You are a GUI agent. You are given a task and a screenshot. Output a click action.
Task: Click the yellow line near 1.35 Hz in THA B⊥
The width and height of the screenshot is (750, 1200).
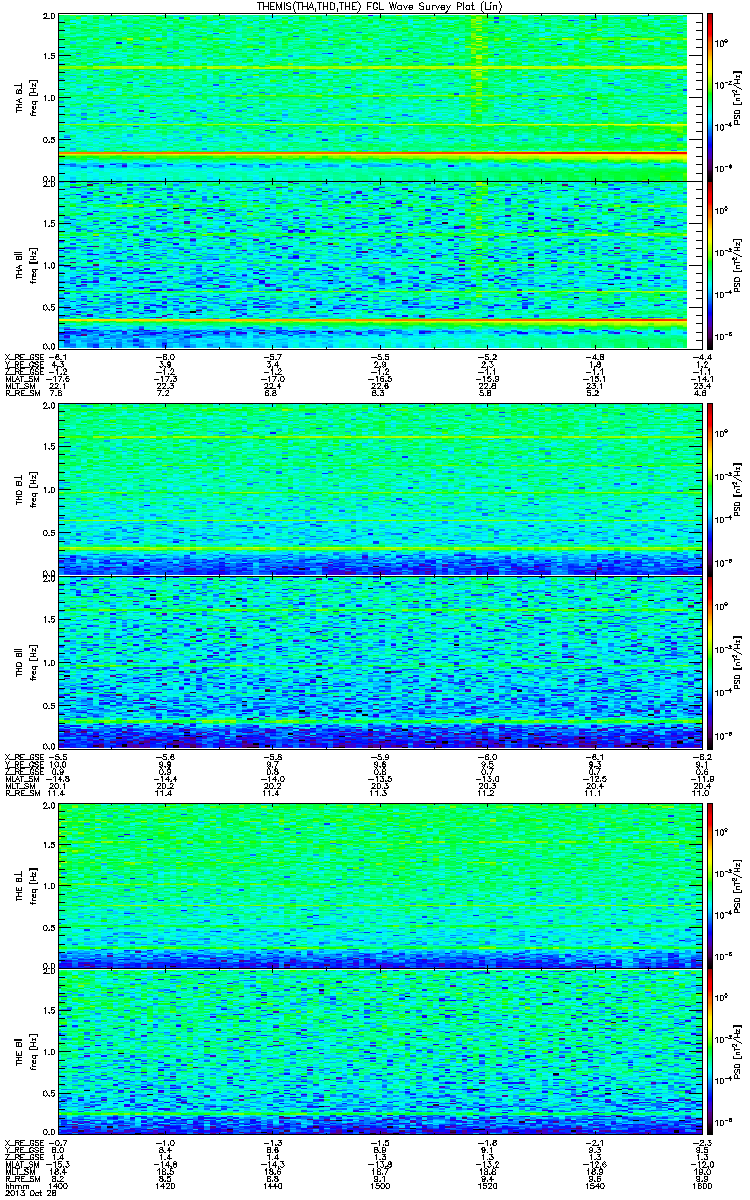point(374,67)
